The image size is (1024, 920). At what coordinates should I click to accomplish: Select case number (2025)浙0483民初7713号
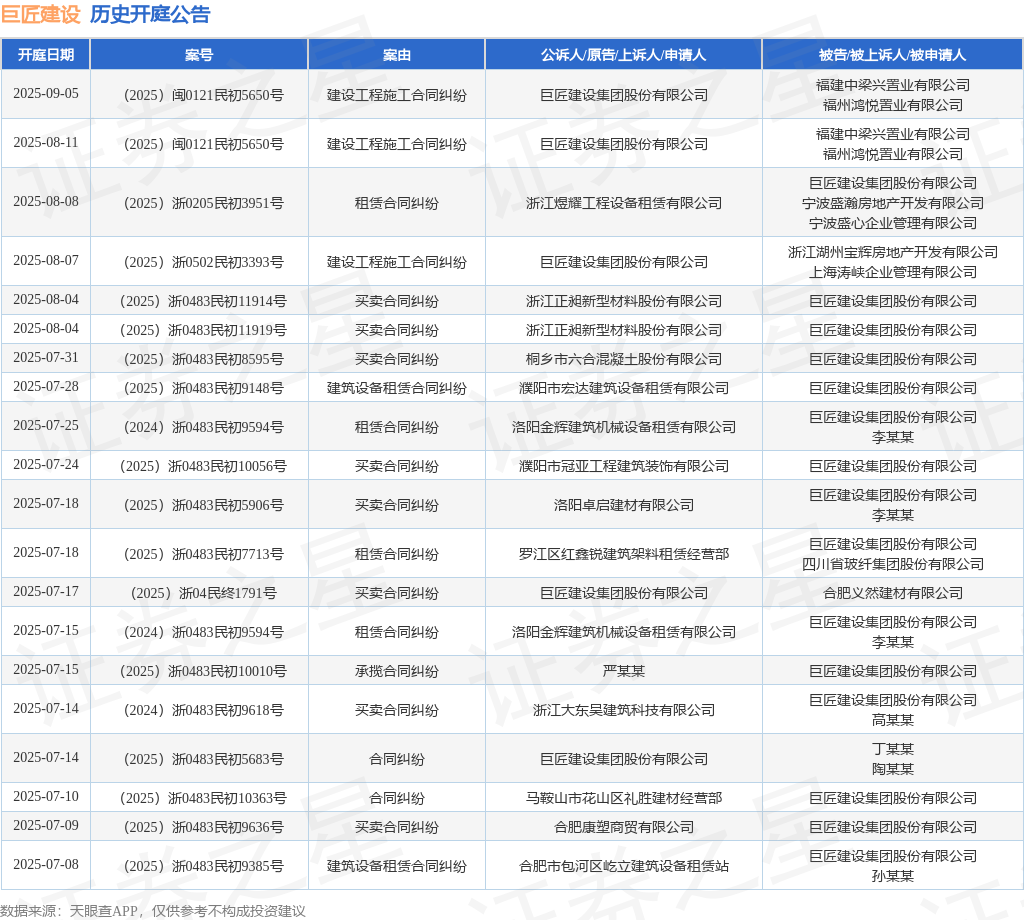point(202,554)
